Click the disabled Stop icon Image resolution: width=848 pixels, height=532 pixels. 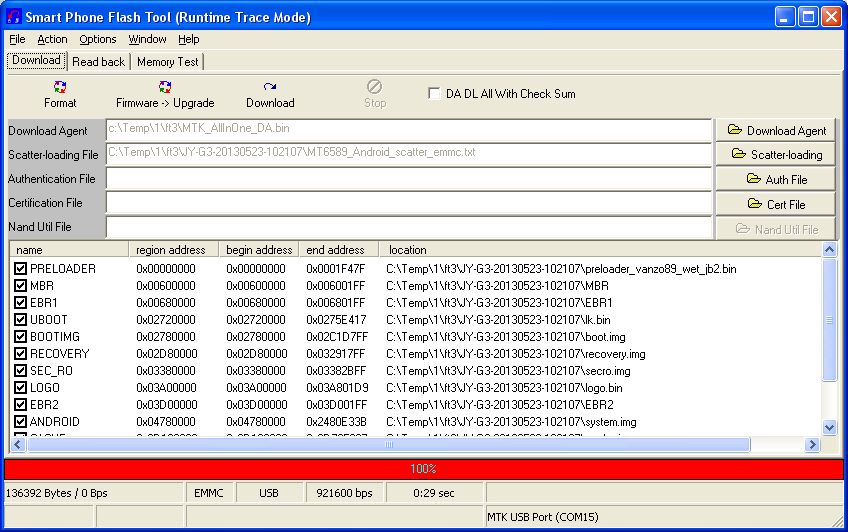[x=374, y=87]
